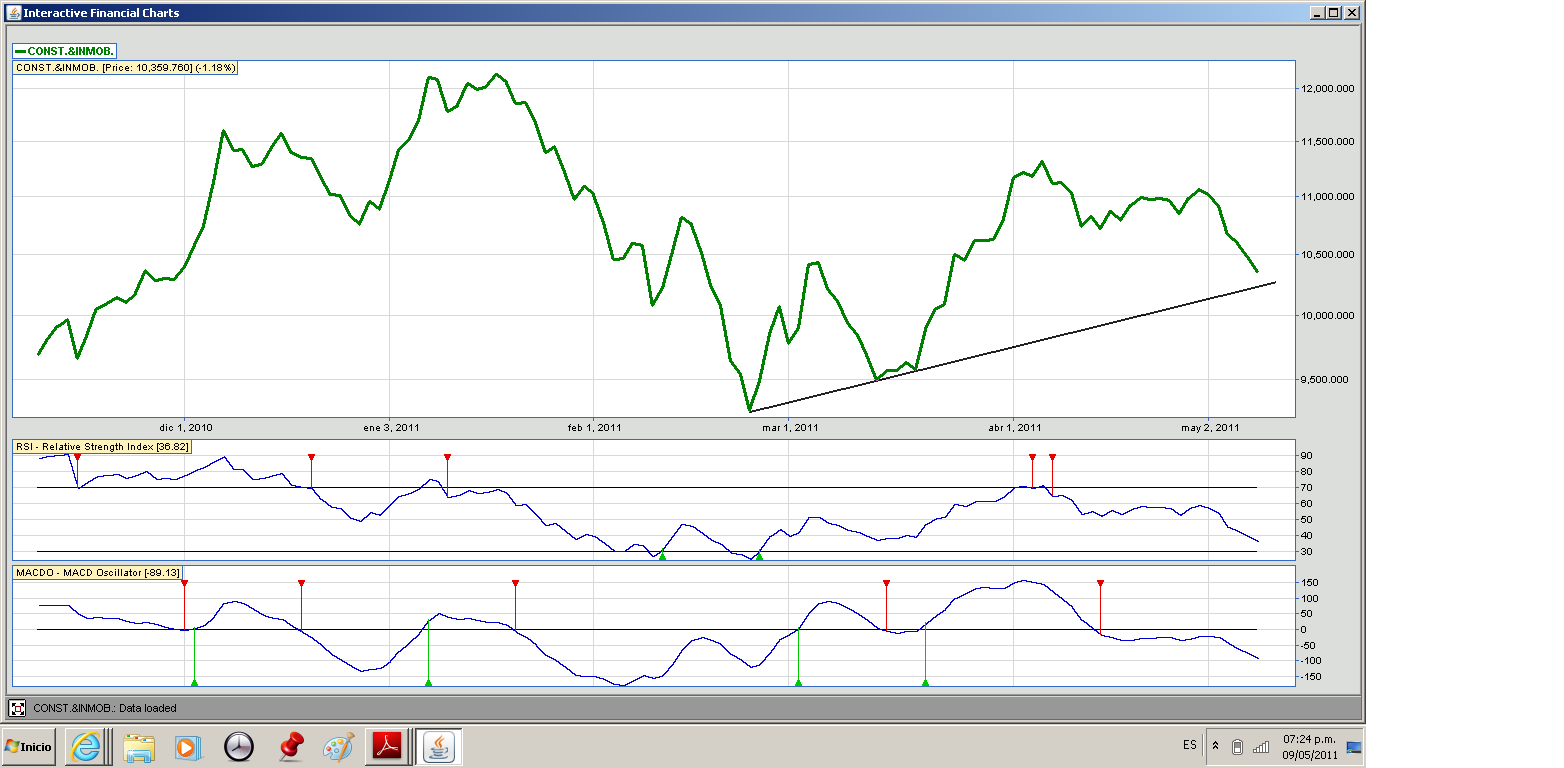The image size is (1564, 768).
Task: Open Windows Media Player from the taskbar
Action: pyautogui.click(x=186, y=746)
